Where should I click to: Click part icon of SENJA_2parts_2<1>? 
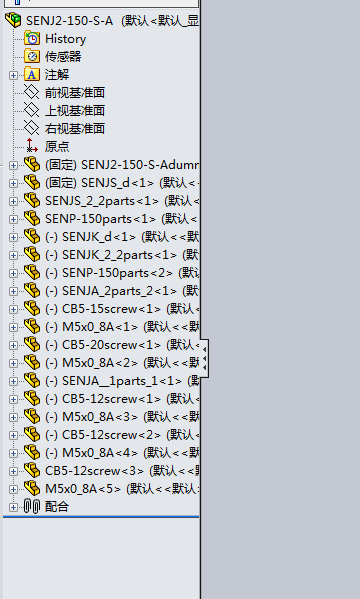[32, 291]
